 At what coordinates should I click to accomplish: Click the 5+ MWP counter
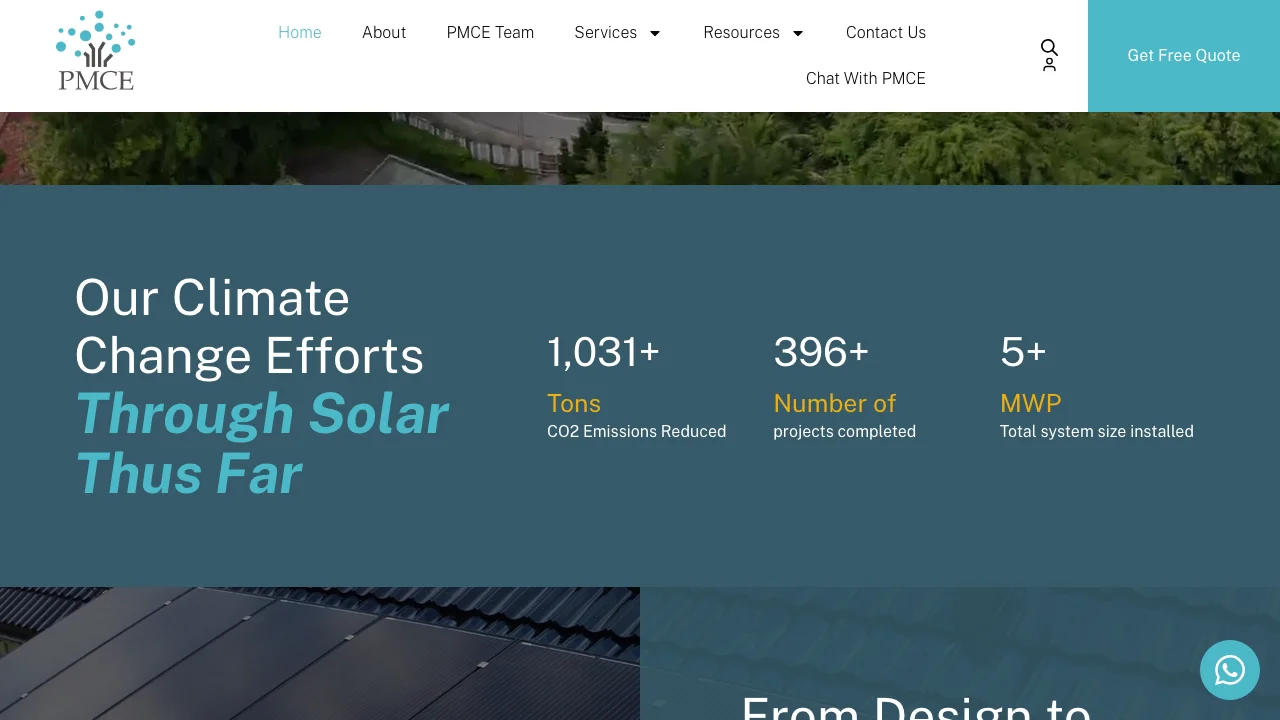coord(1023,352)
